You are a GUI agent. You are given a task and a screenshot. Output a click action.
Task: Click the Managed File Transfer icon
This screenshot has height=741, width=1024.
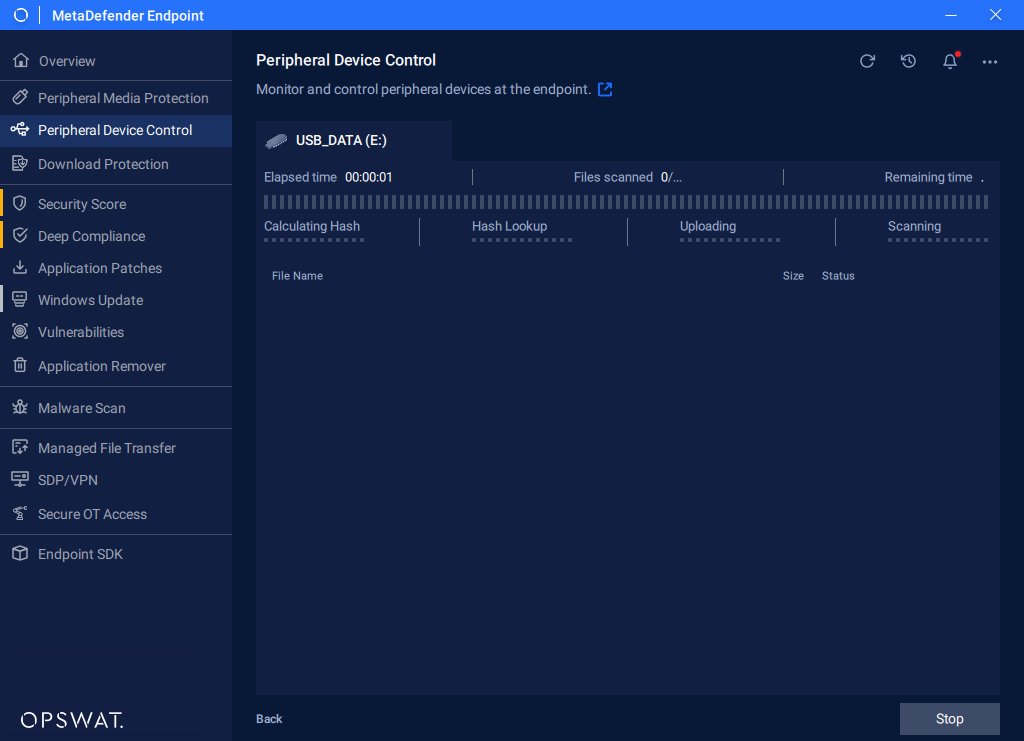(x=20, y=448)
